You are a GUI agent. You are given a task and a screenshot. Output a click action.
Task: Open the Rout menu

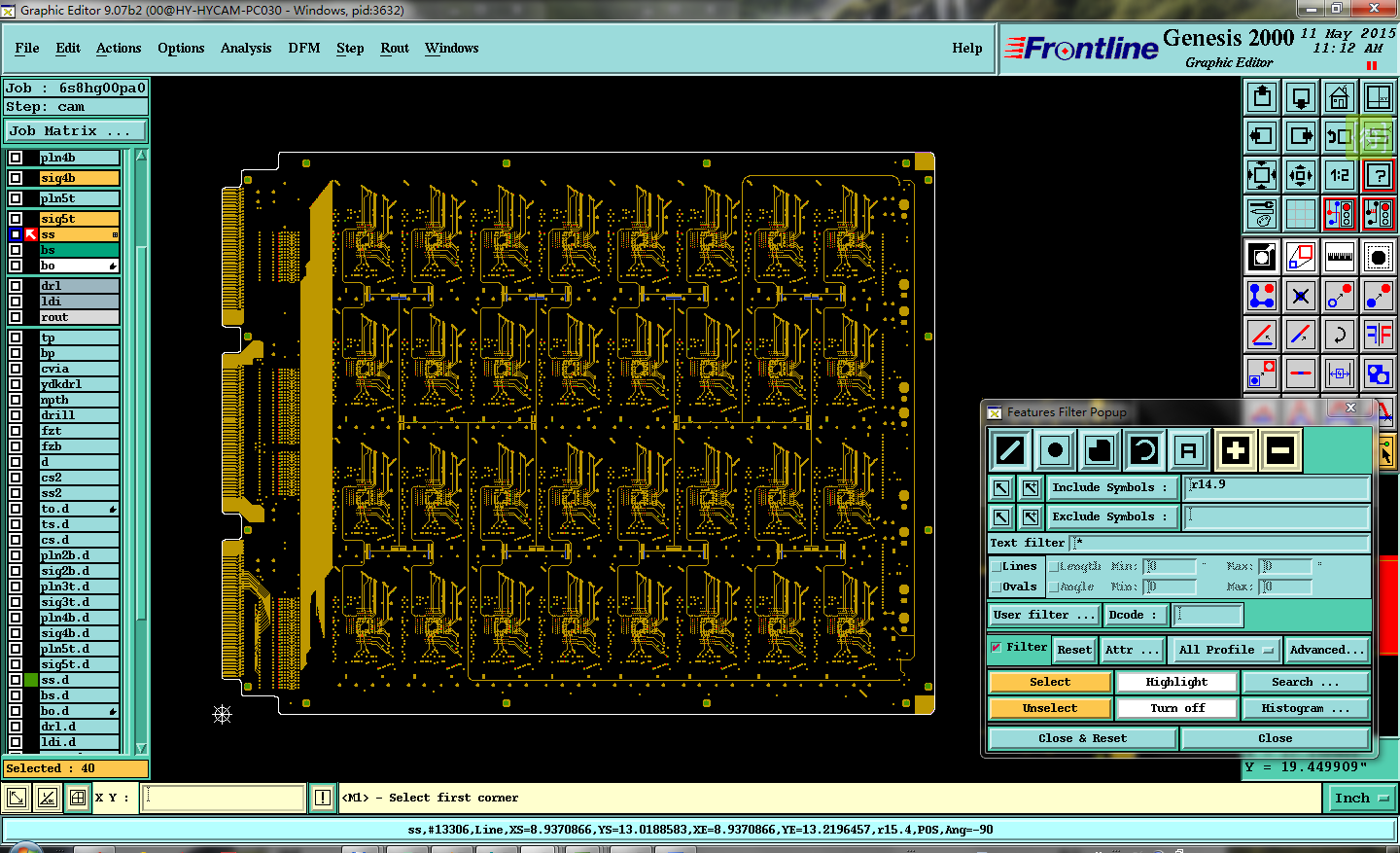point(395,48)
